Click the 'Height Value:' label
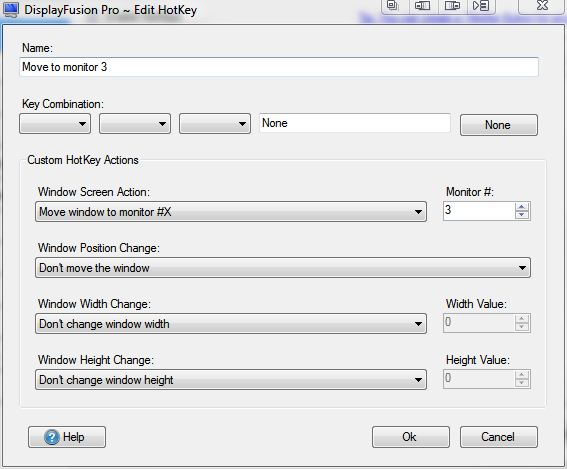This screenshot has width=567, height=469. coord(478,360)
